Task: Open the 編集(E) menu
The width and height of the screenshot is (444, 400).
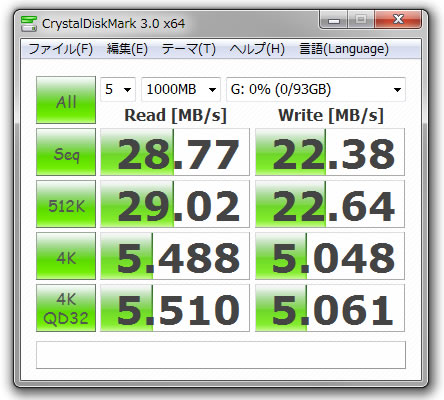Action: (127, 49)
